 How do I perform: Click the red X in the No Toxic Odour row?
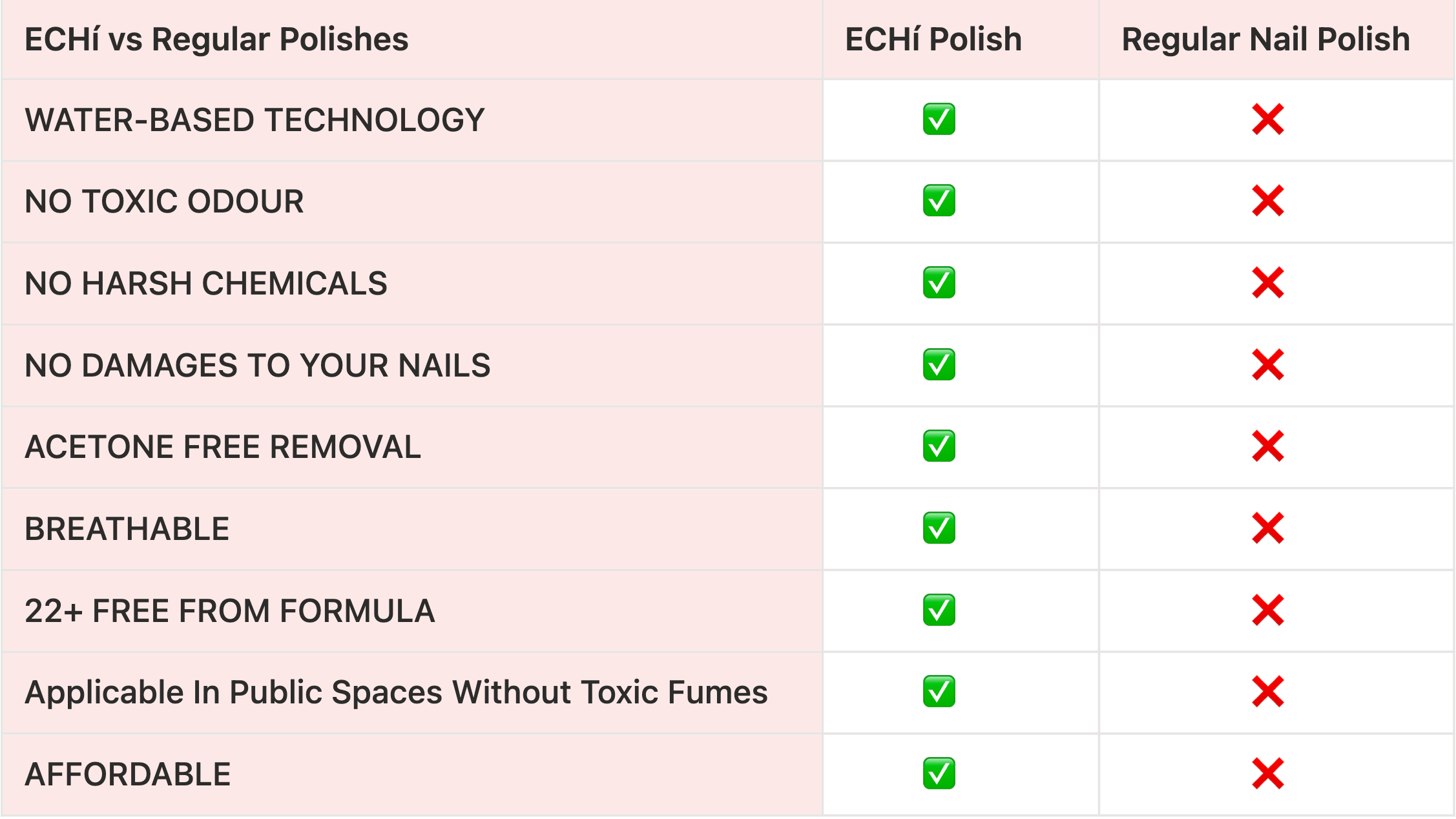coord(1267,201)
